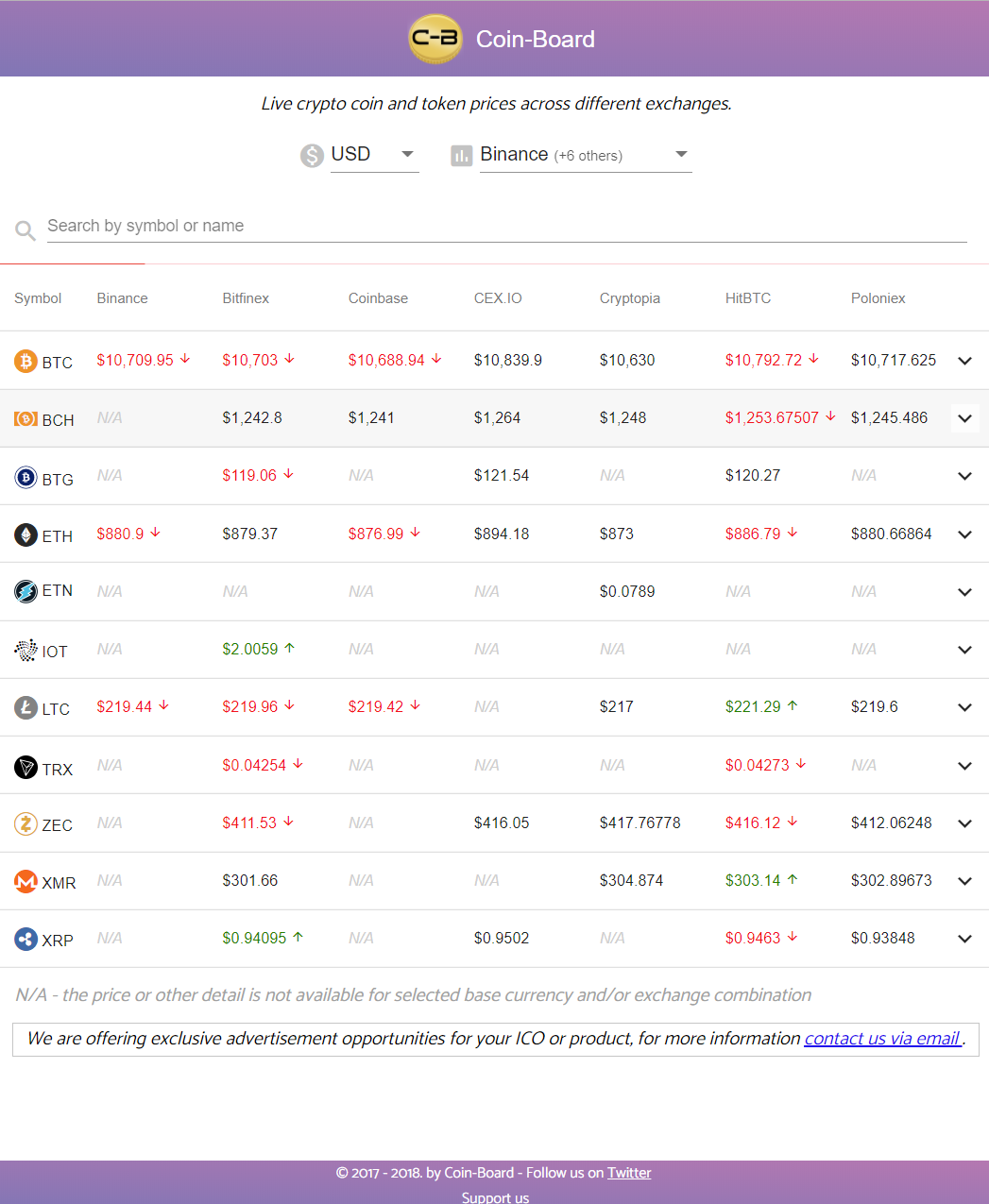The height and width of the screenshot is (1204, 989).
Task: Click the Ripple XRP icon
Action: pos(26,939)
